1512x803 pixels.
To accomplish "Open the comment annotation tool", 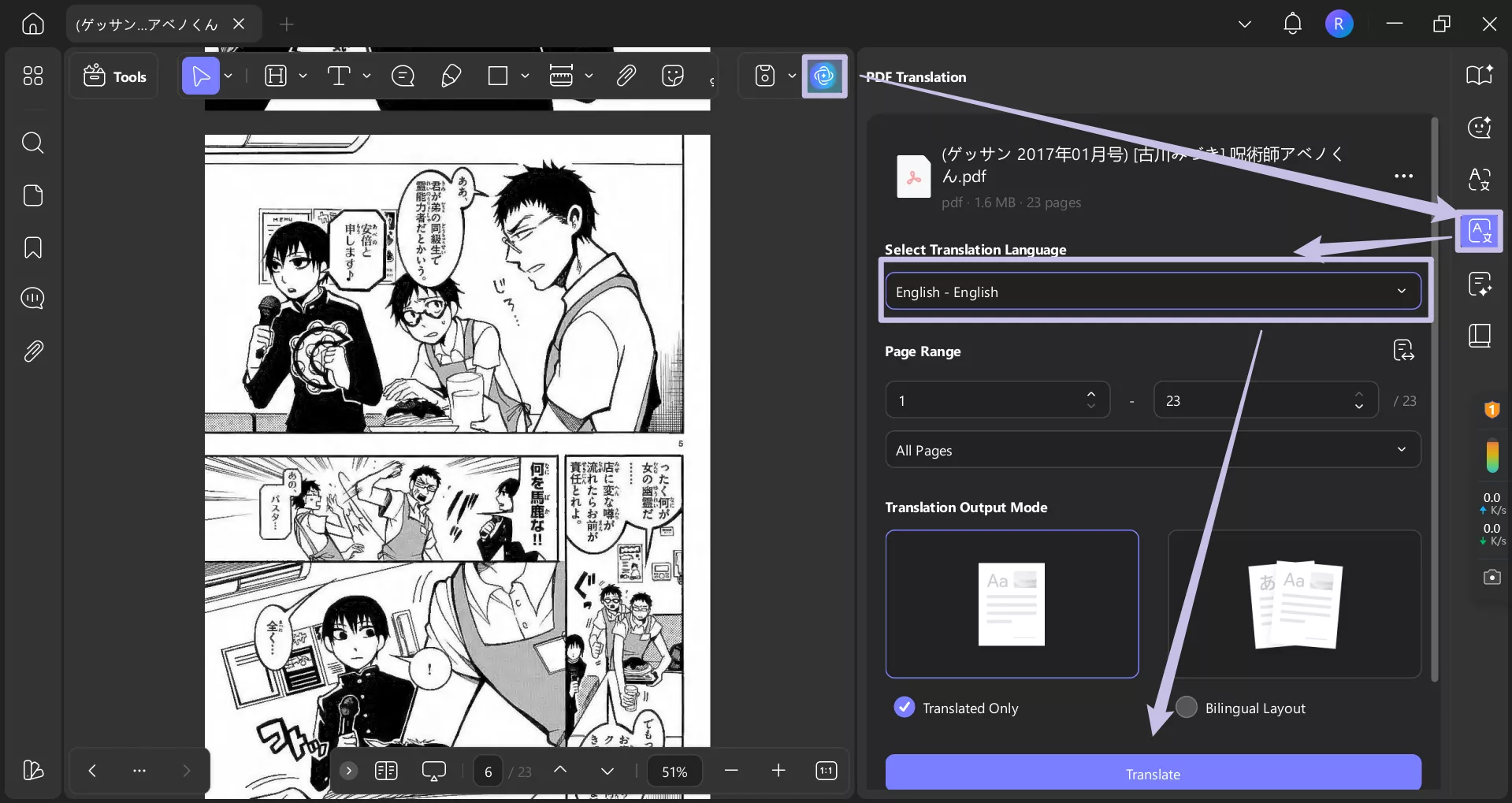I will coord(403,76).
